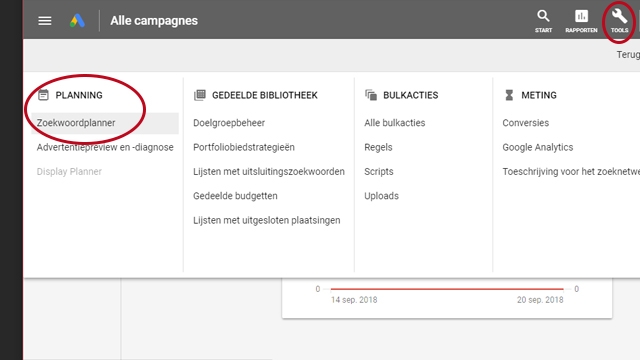This screenshot has height=360, width=640.
Task: Open Advertentiepreview en -diagnose
Action: pyautogui.click(x=105, y=147)
